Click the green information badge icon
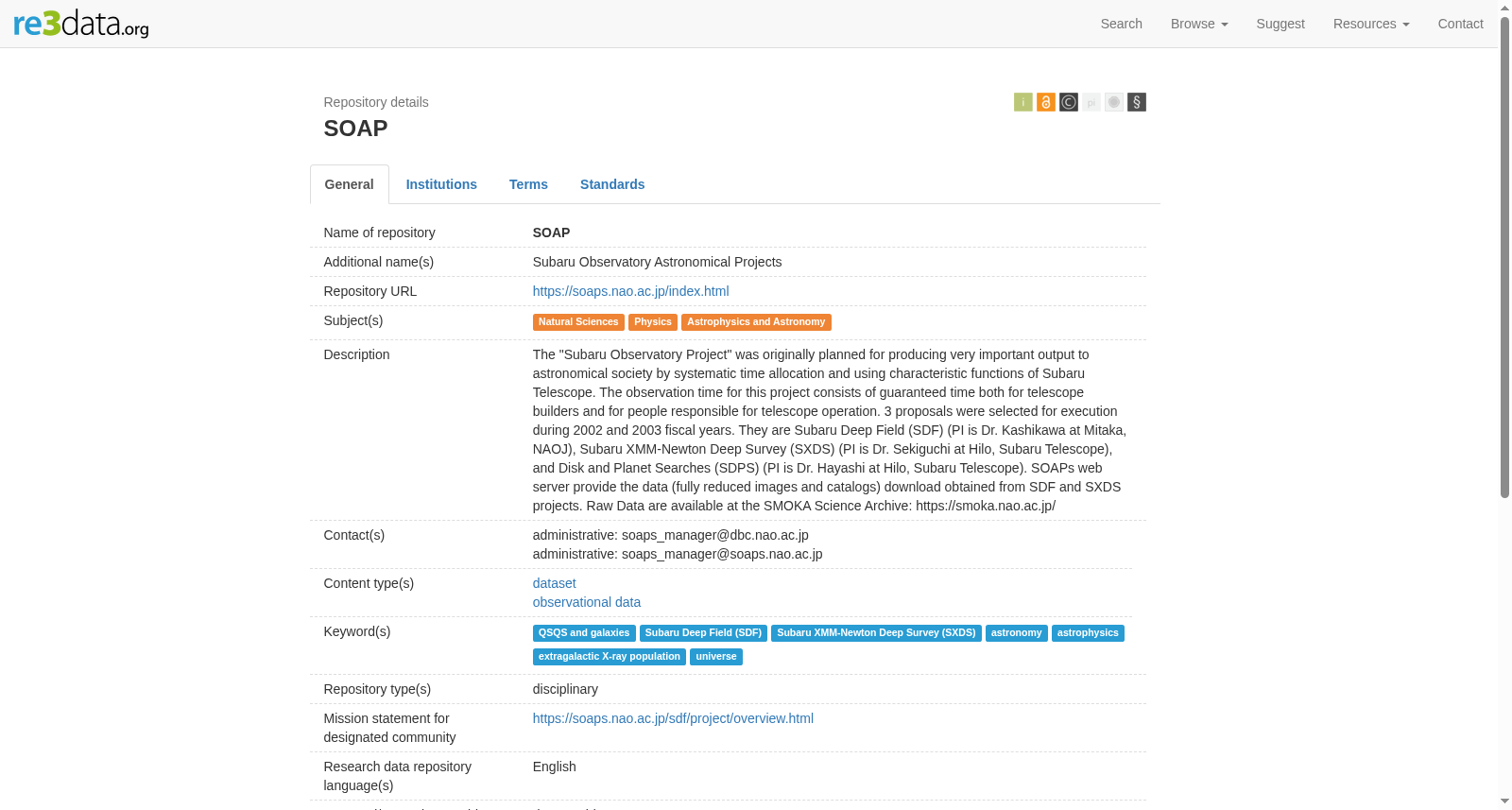The image size is (1512, 810). click(x=1023, y=102)
